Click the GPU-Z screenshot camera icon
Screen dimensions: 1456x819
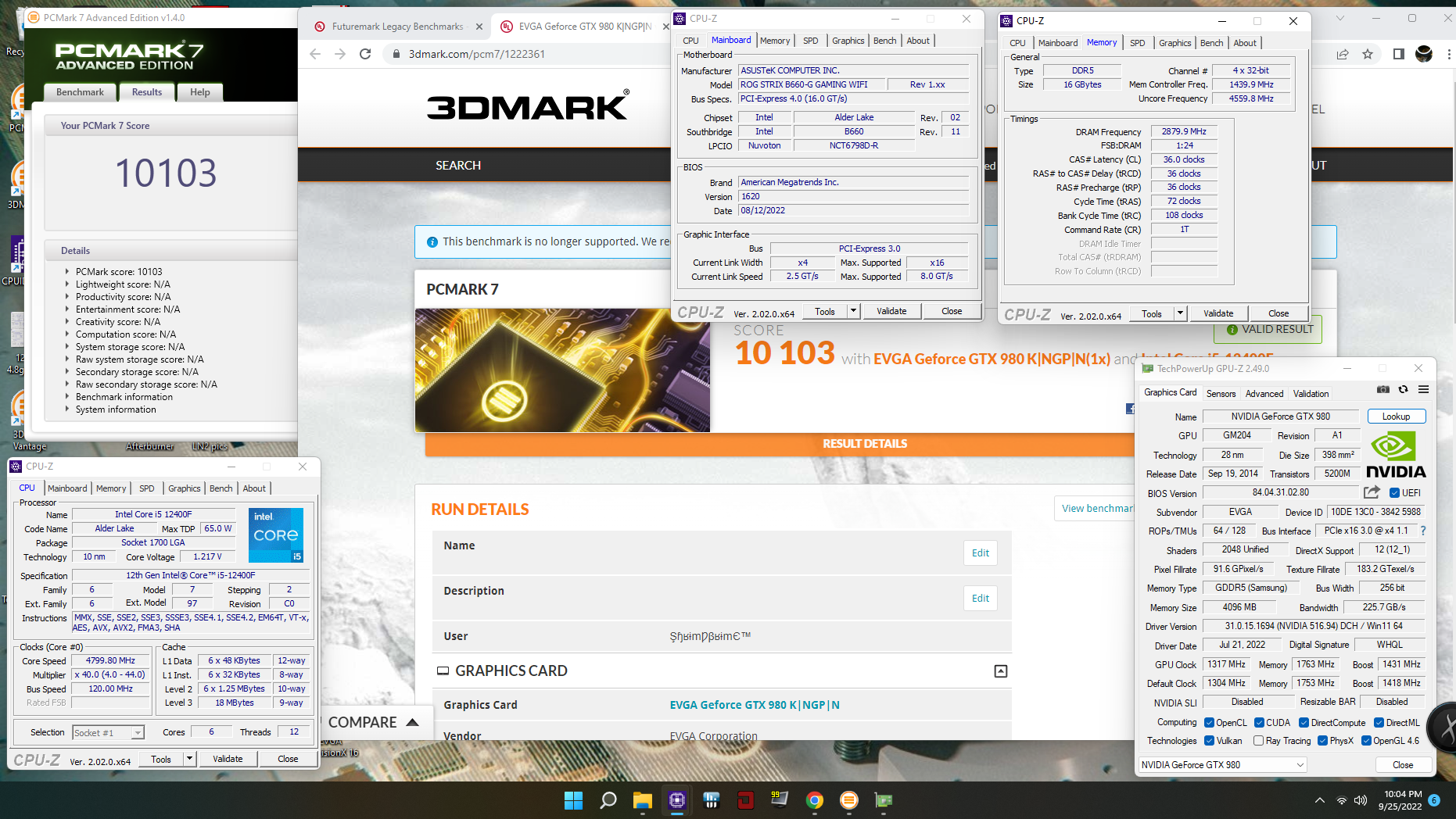pyautogui.click(x=1383, y=389)
